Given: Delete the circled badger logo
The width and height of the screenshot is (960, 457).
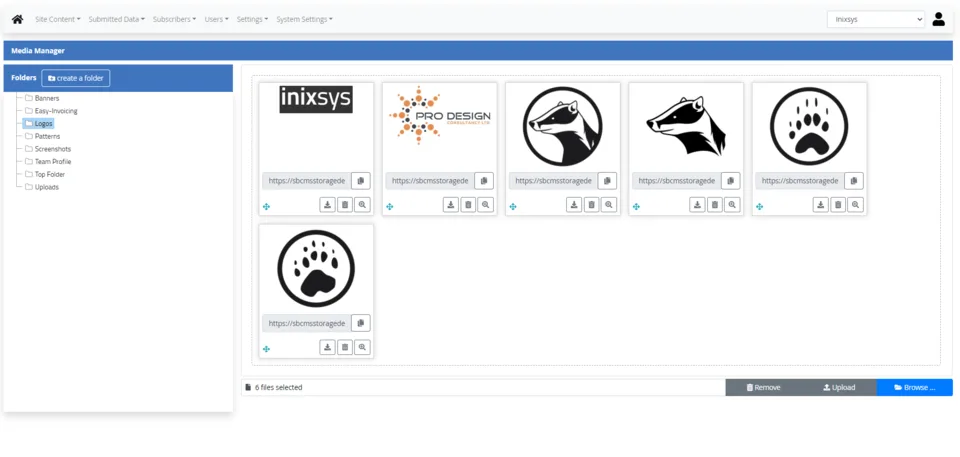Looking at the screenshot, I should 591,205.
